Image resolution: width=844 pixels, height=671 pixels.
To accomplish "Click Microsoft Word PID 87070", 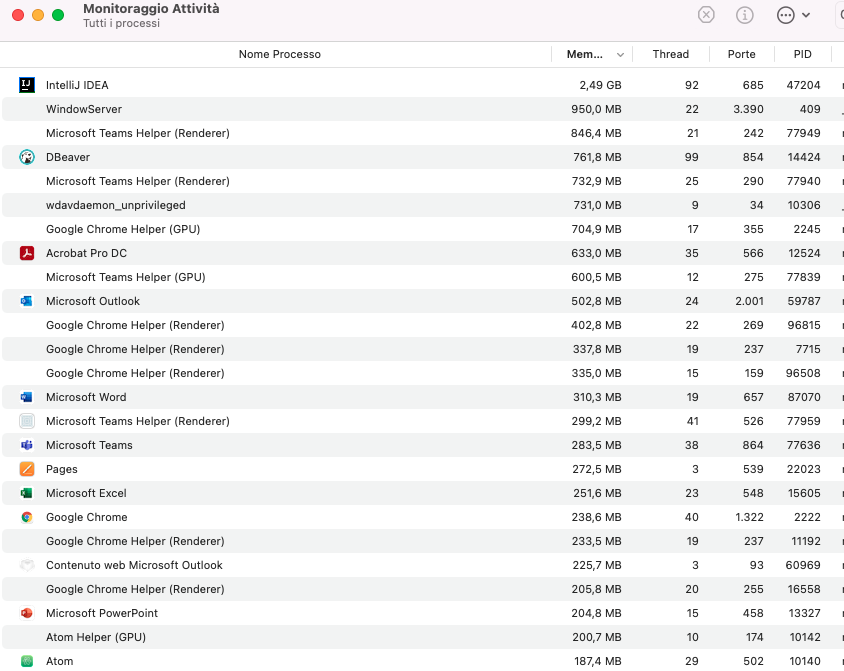I will point(804,397).
